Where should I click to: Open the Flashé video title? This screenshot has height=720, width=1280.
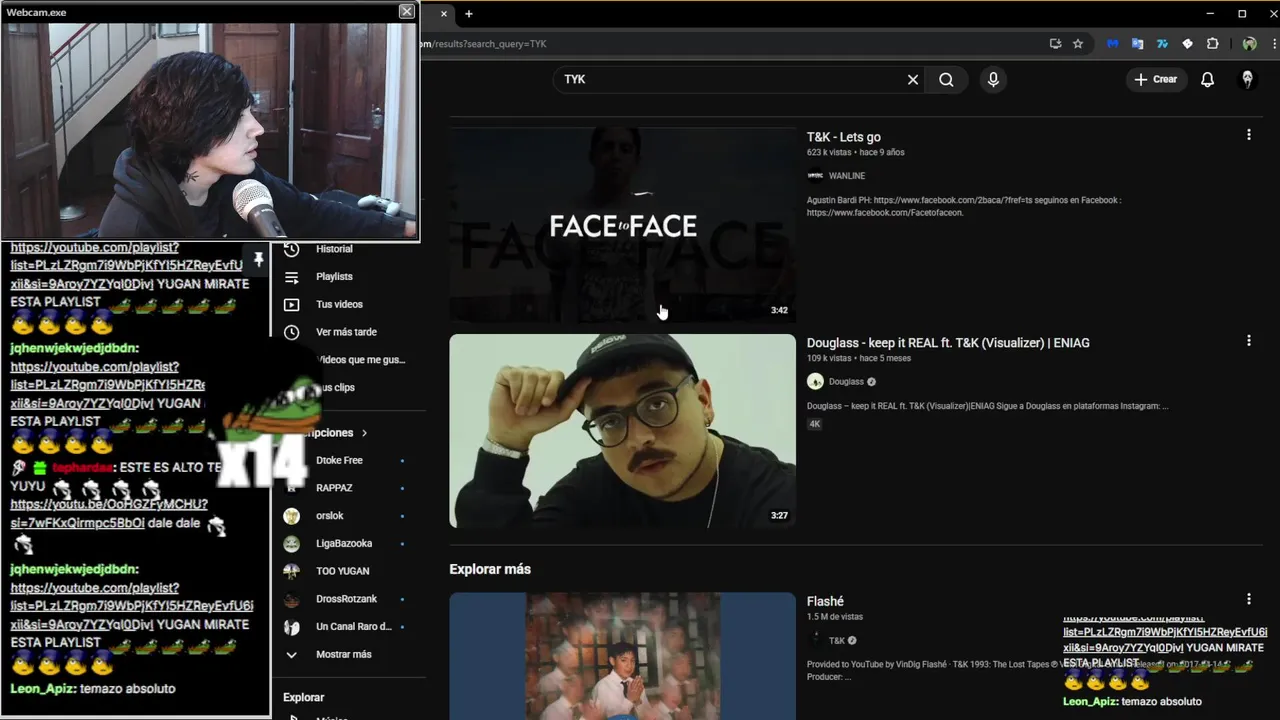tap(825, 601)
